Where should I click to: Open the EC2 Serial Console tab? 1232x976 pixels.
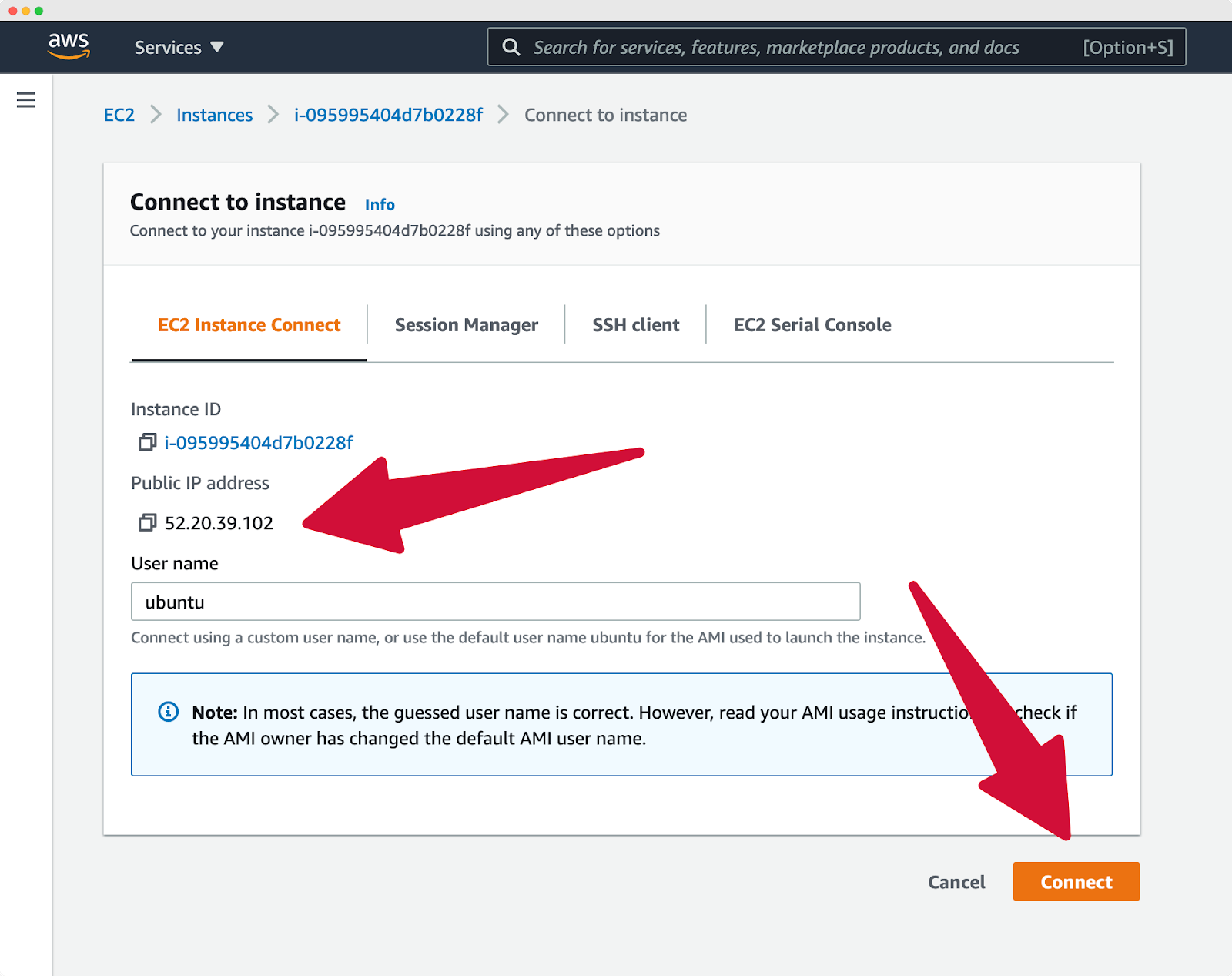click(x=812, y=324)
